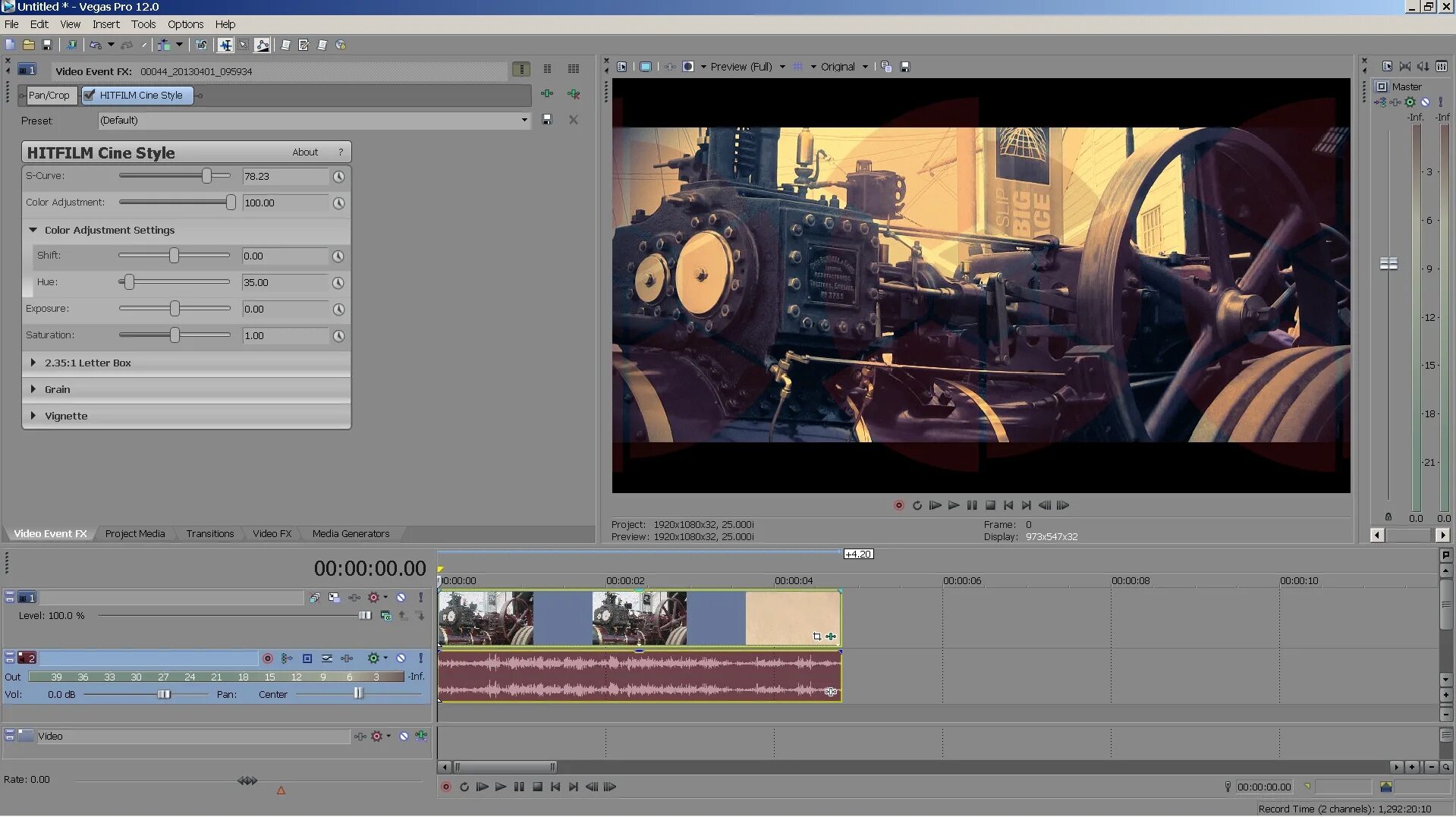The width and height of the screenshot is (1456, 817).
Task: Mute video track 1
Action: point(401,598)
